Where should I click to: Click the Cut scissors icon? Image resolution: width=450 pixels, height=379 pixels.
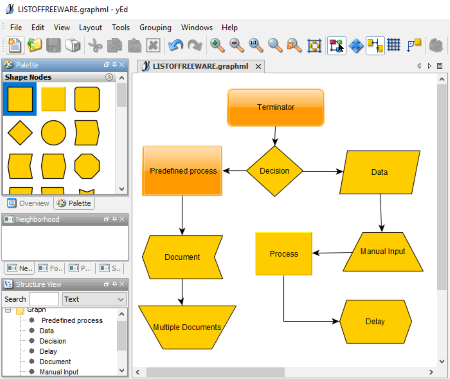pyautogui.click(x=95, y=45)
